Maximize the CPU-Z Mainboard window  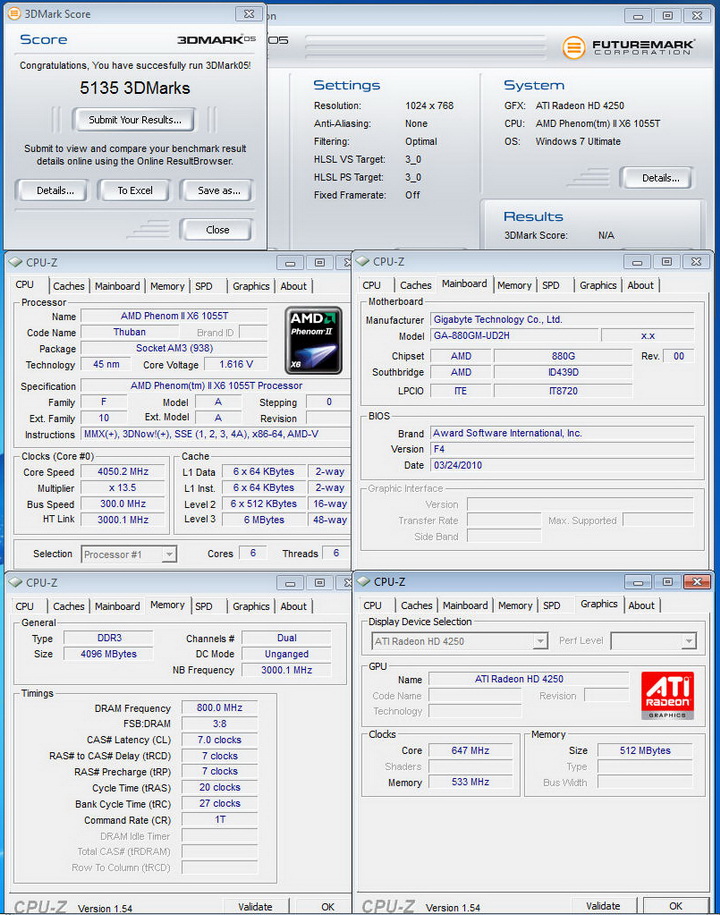pyautogui.click(x=667, y=262)
